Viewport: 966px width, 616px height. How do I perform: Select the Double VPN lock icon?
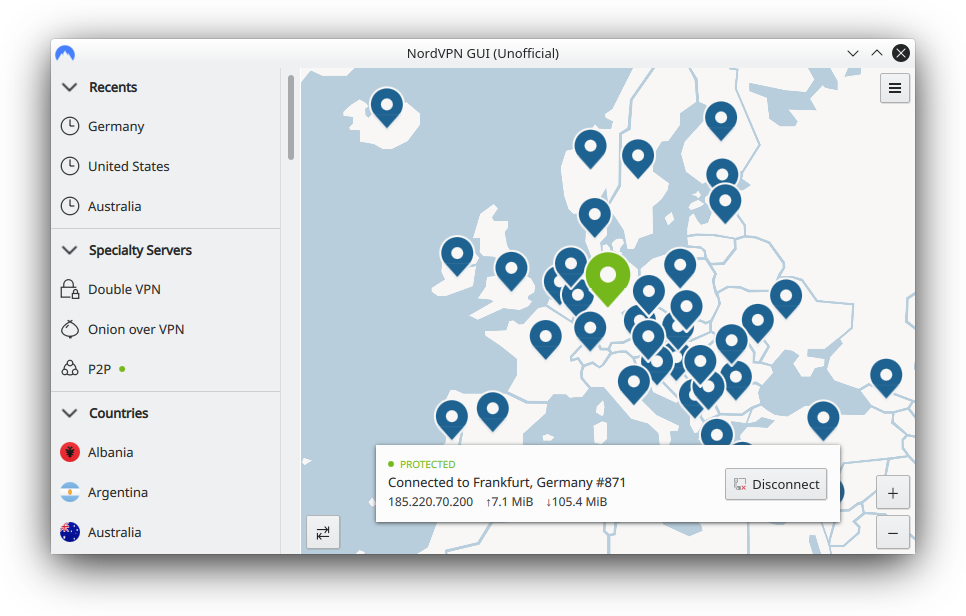tap(70, 290)
